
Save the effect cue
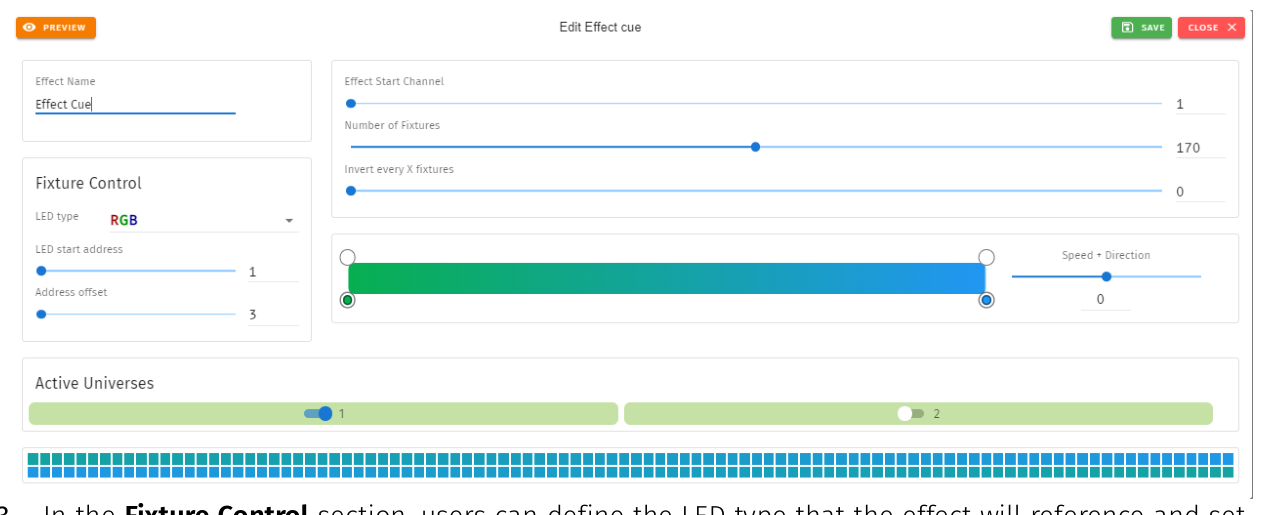coord(1141,28)
